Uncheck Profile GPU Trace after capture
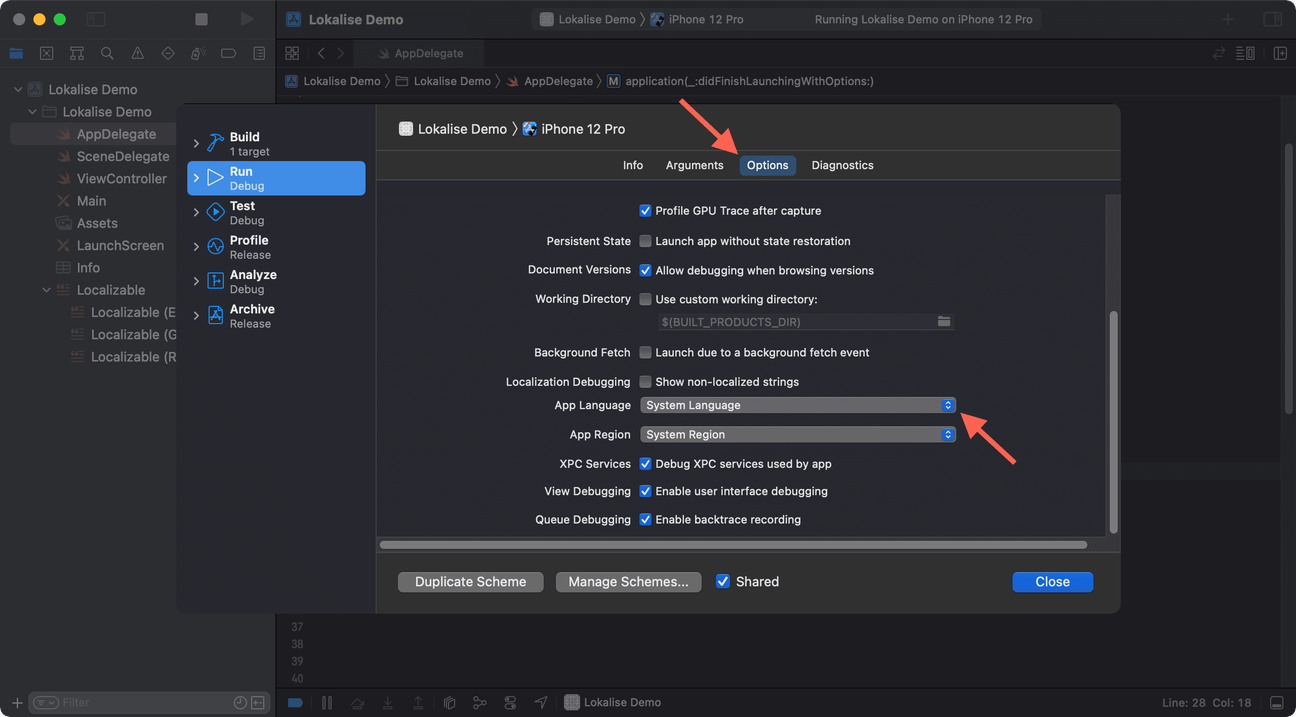The width and height of the screenshot is (1296, 717). pyautogui.click(x=645, y=211)
